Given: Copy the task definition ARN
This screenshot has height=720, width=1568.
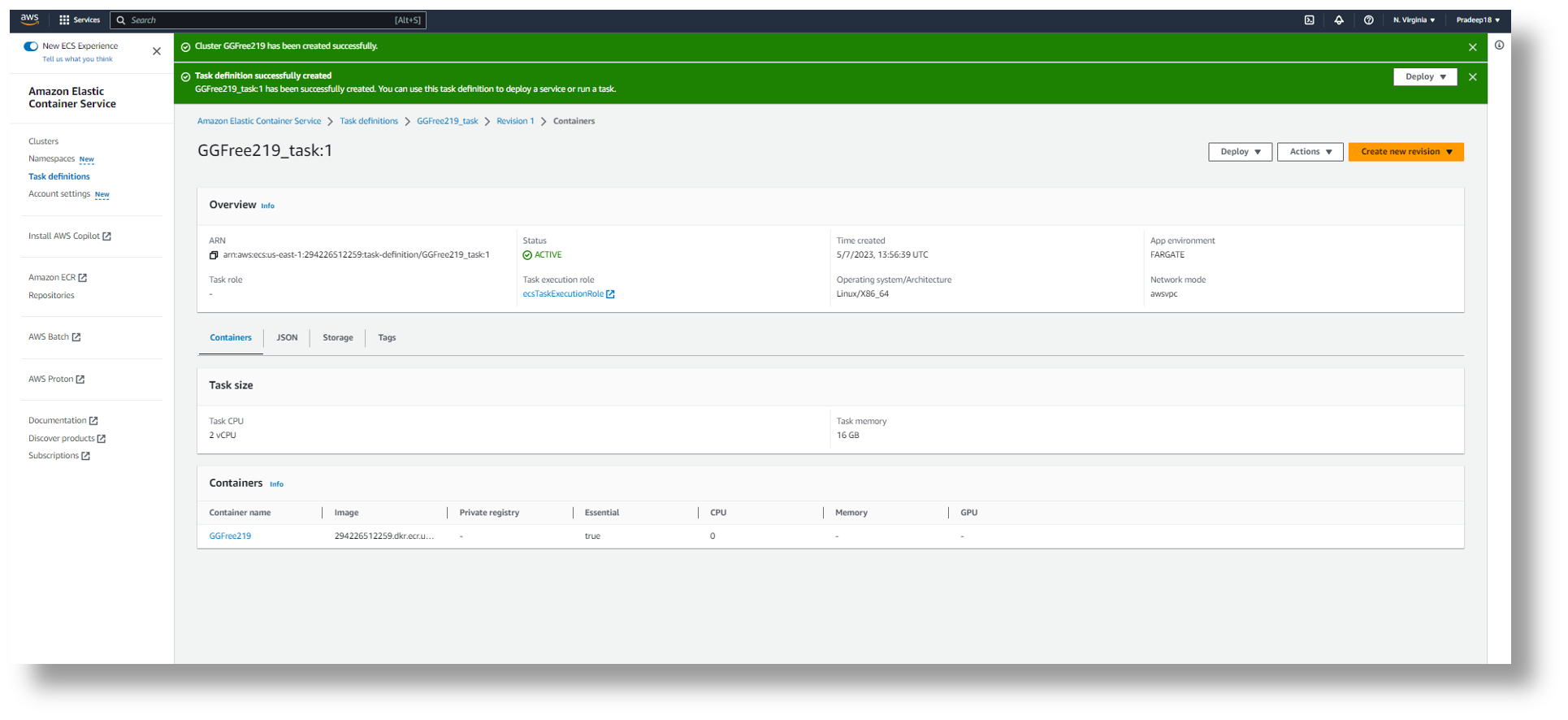Looking at the screenshot, I should click(x=214, y=255).
